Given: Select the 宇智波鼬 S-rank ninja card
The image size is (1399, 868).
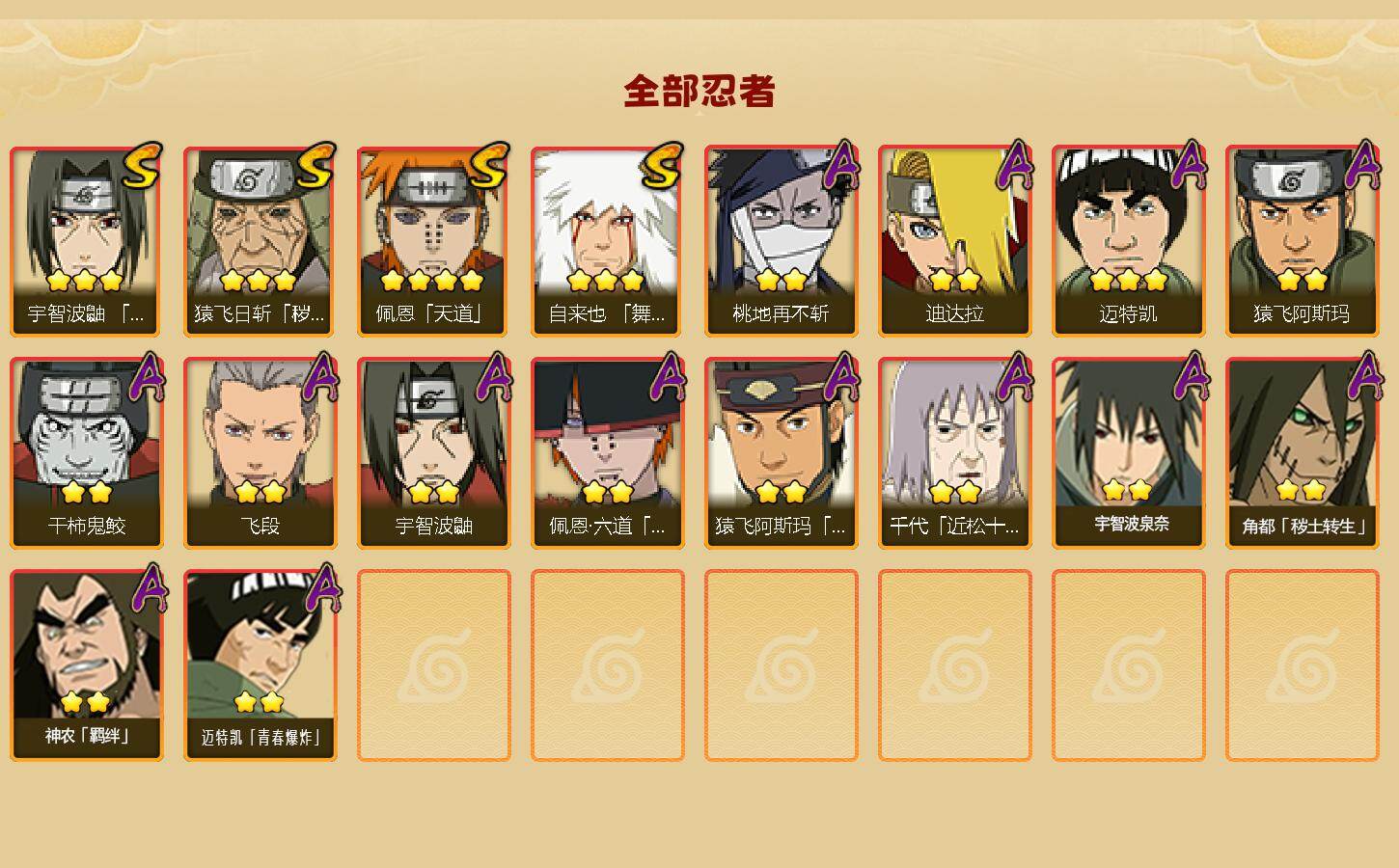Looking at the screenshot, I should pos(87,241).
